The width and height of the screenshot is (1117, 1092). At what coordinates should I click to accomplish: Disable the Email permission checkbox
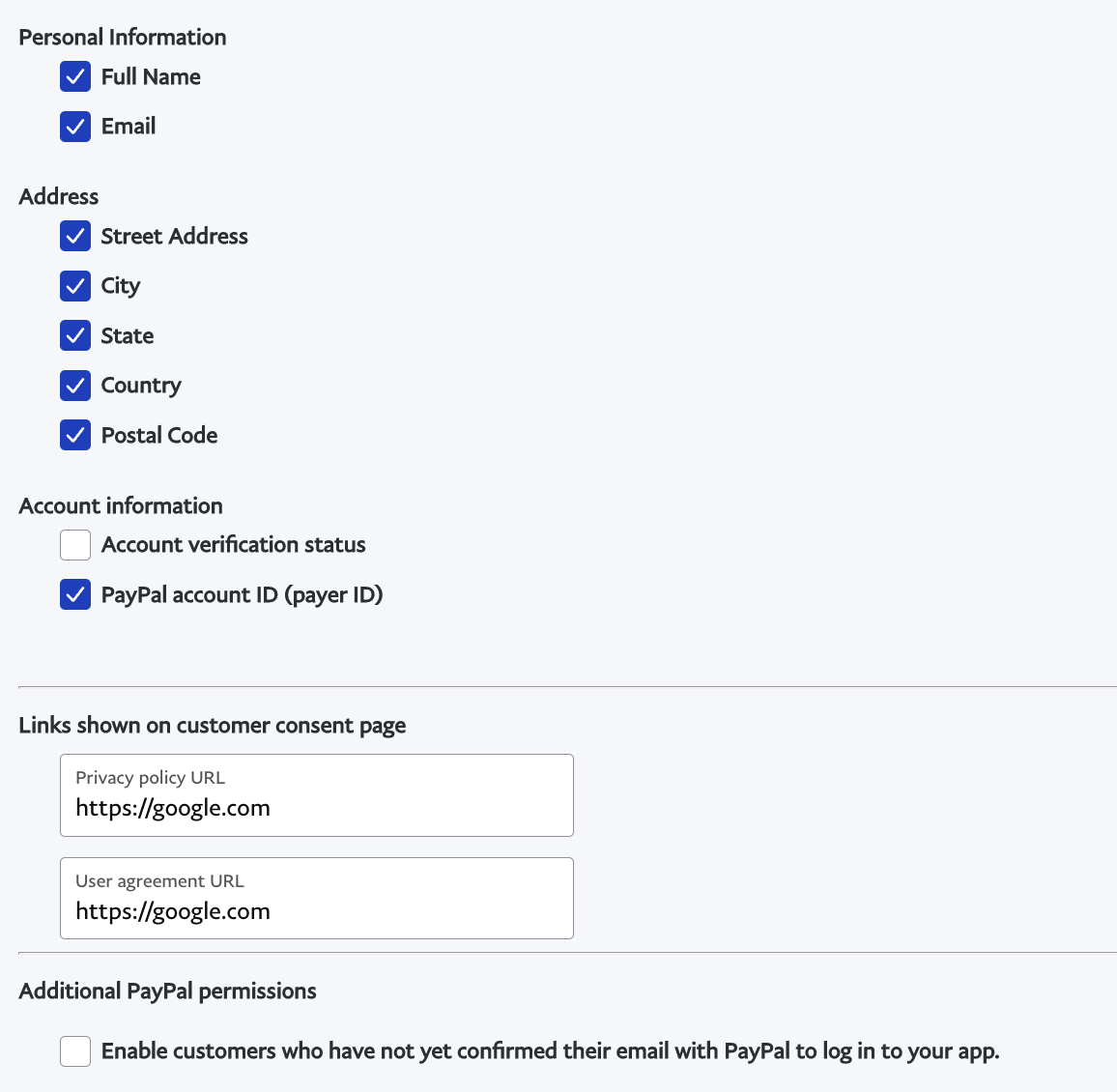click(x=75, y=126)
